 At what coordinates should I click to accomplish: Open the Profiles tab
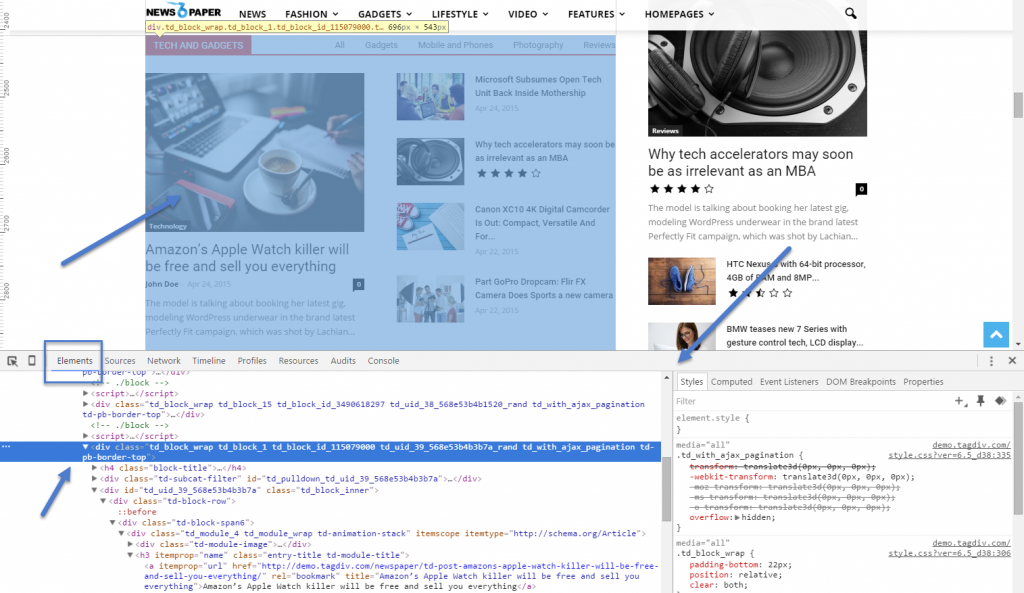click(x=252, y=361)
